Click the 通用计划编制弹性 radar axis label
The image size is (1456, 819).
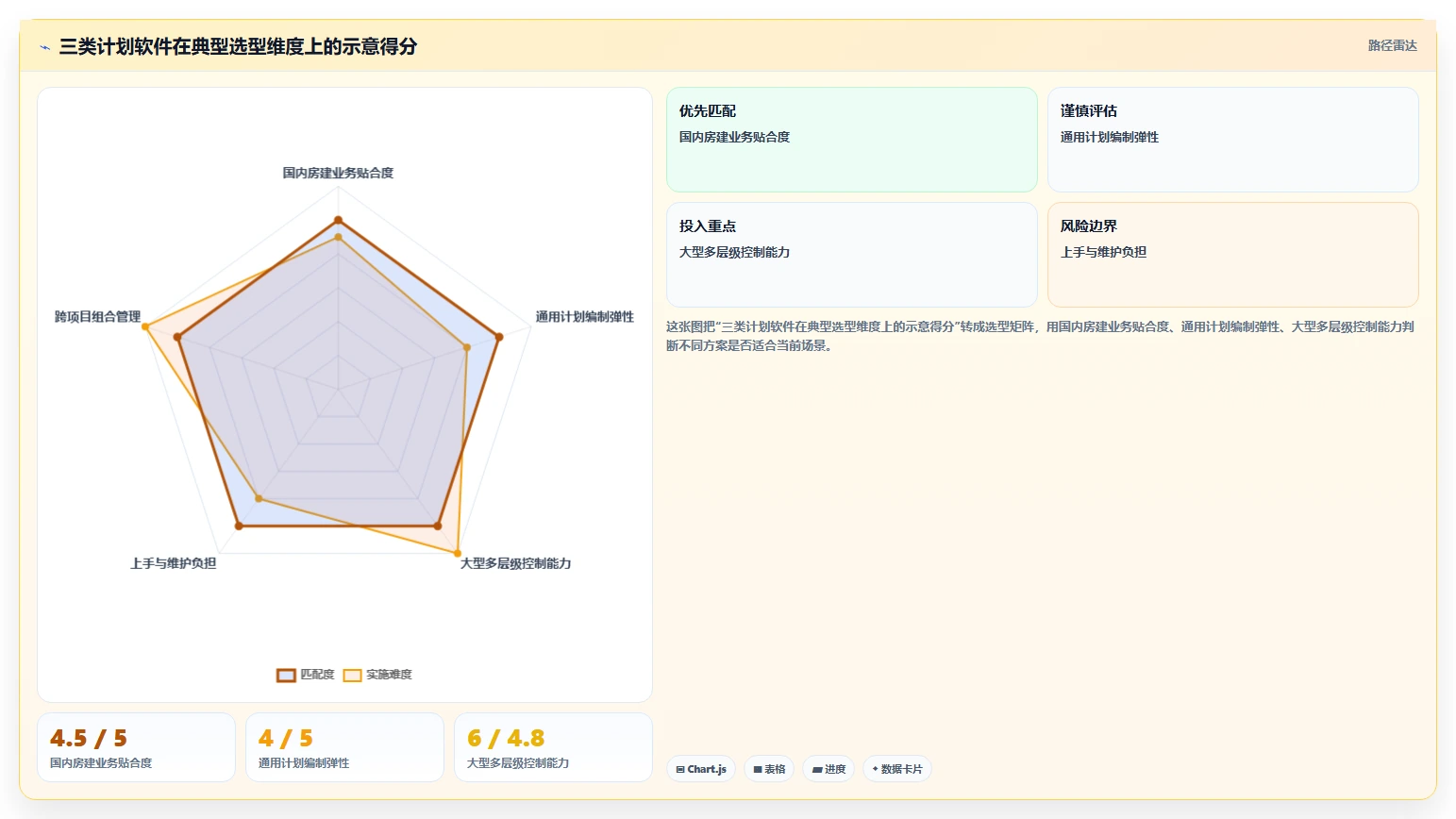coord(585,317)
